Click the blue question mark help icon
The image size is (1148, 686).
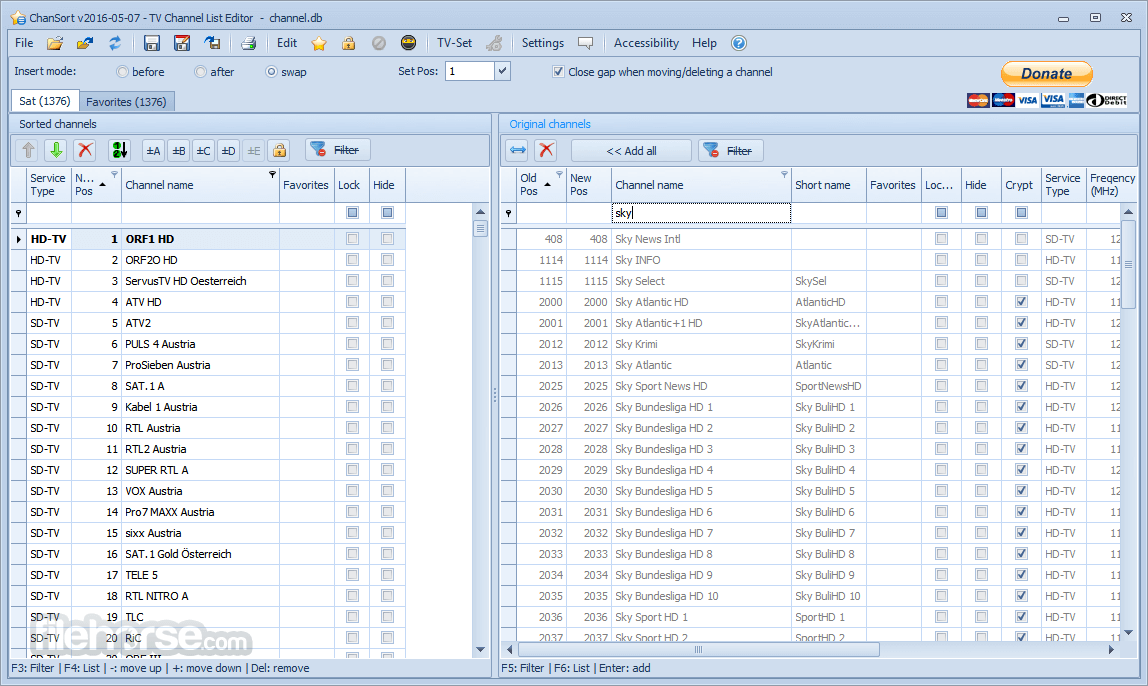pyautogui.click(x=739, y=43)
